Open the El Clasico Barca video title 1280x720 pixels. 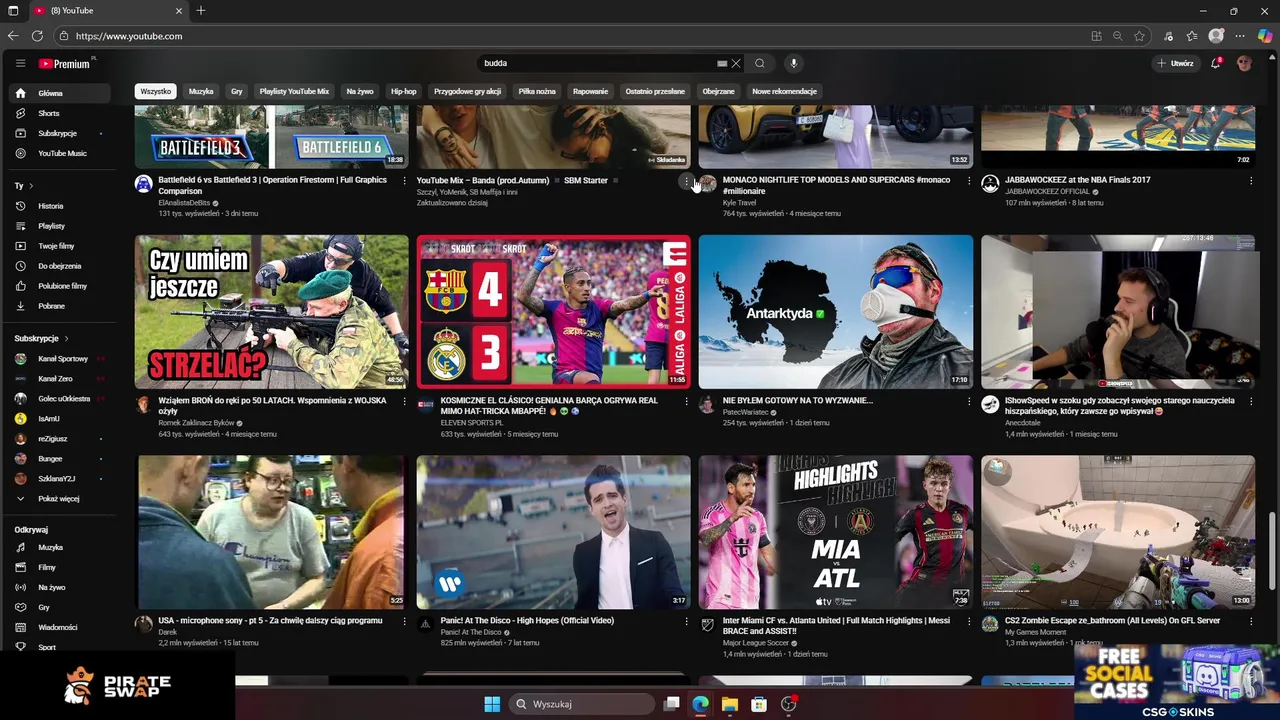(x=549, y=406)
